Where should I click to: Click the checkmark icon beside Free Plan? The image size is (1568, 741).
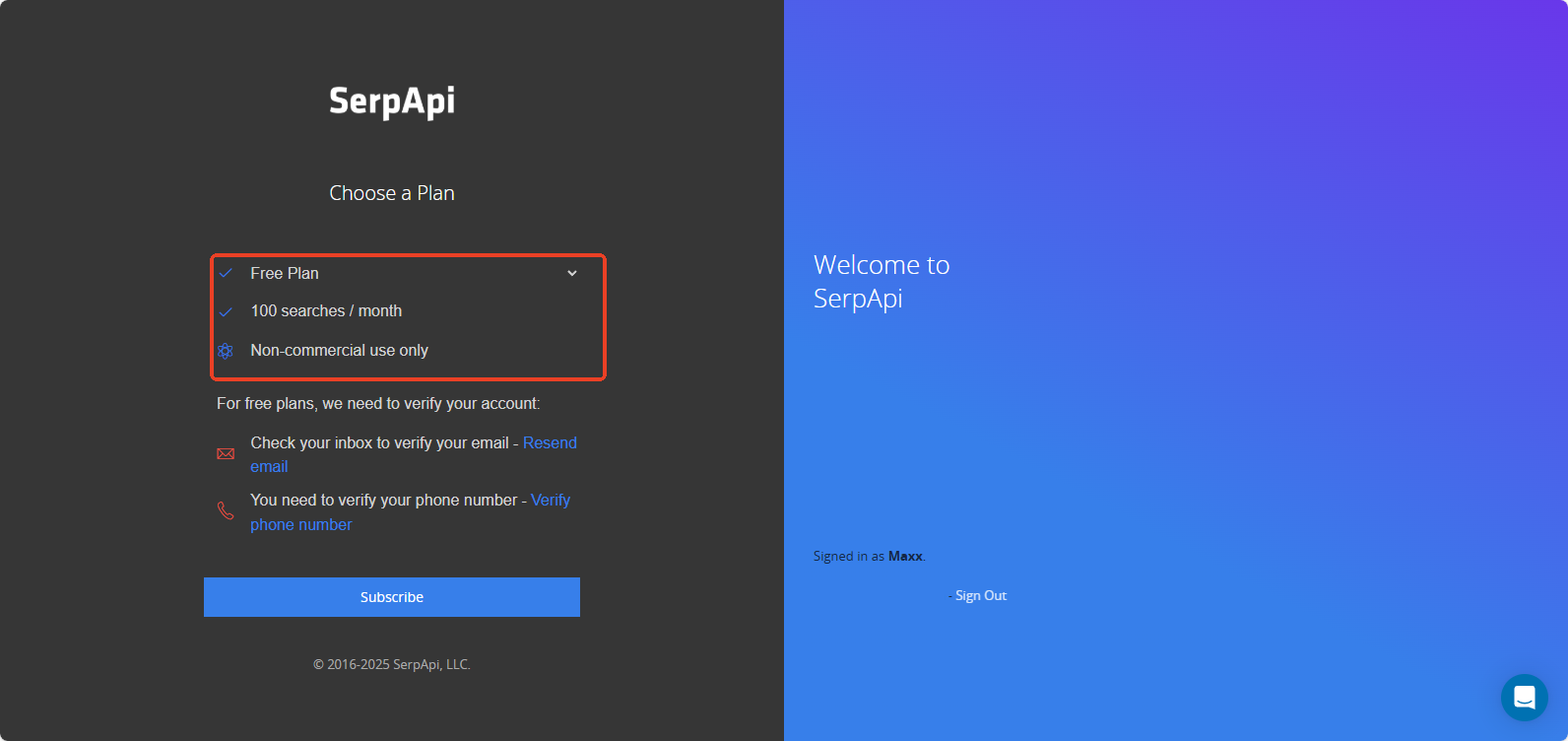[x=226, y=273]
